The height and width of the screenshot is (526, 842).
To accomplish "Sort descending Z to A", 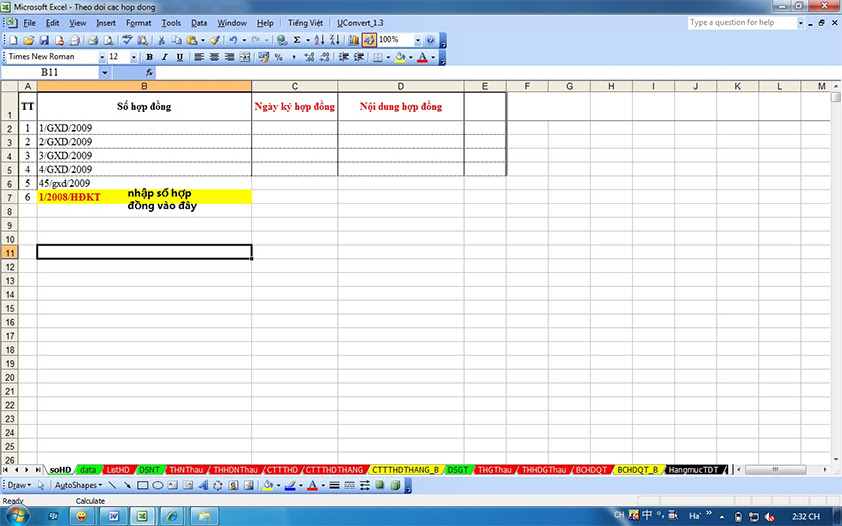I will (335, 40).
